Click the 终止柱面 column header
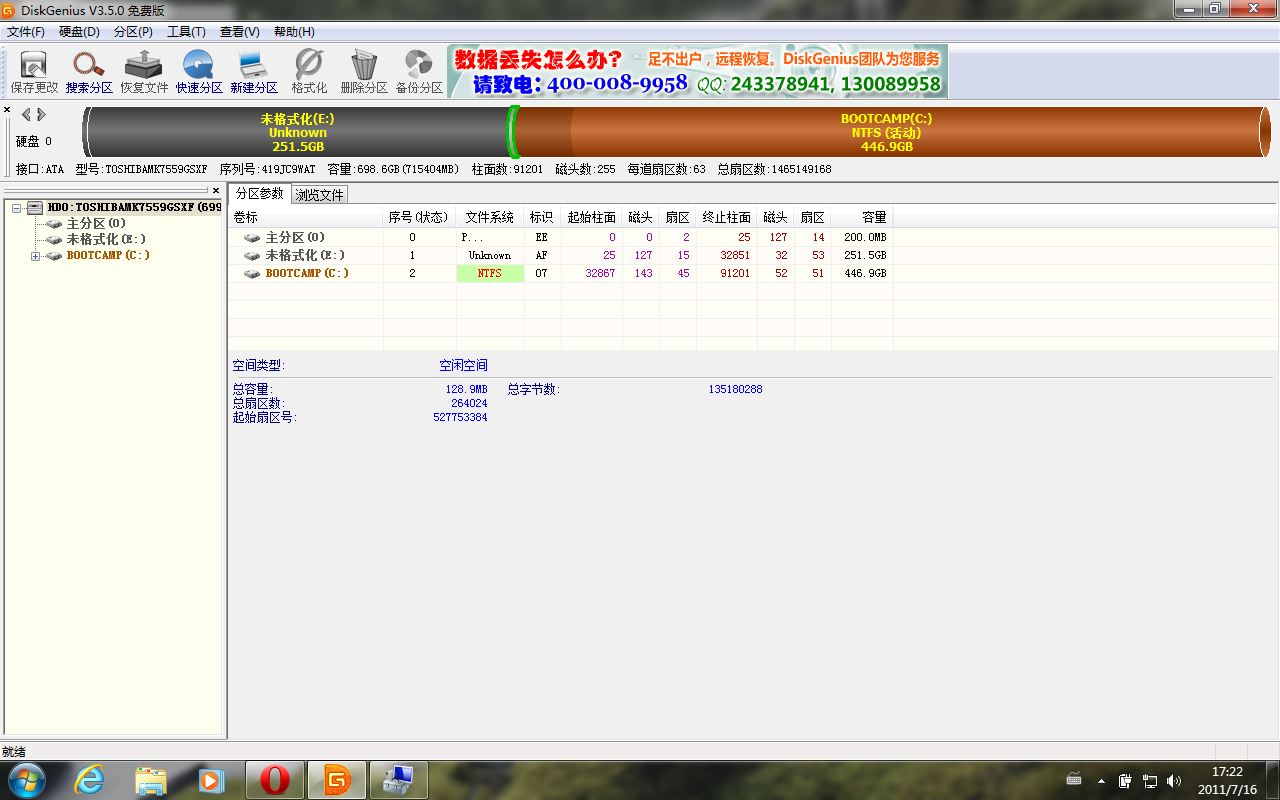The image size is (1280, 800). [x=727, y=217]
